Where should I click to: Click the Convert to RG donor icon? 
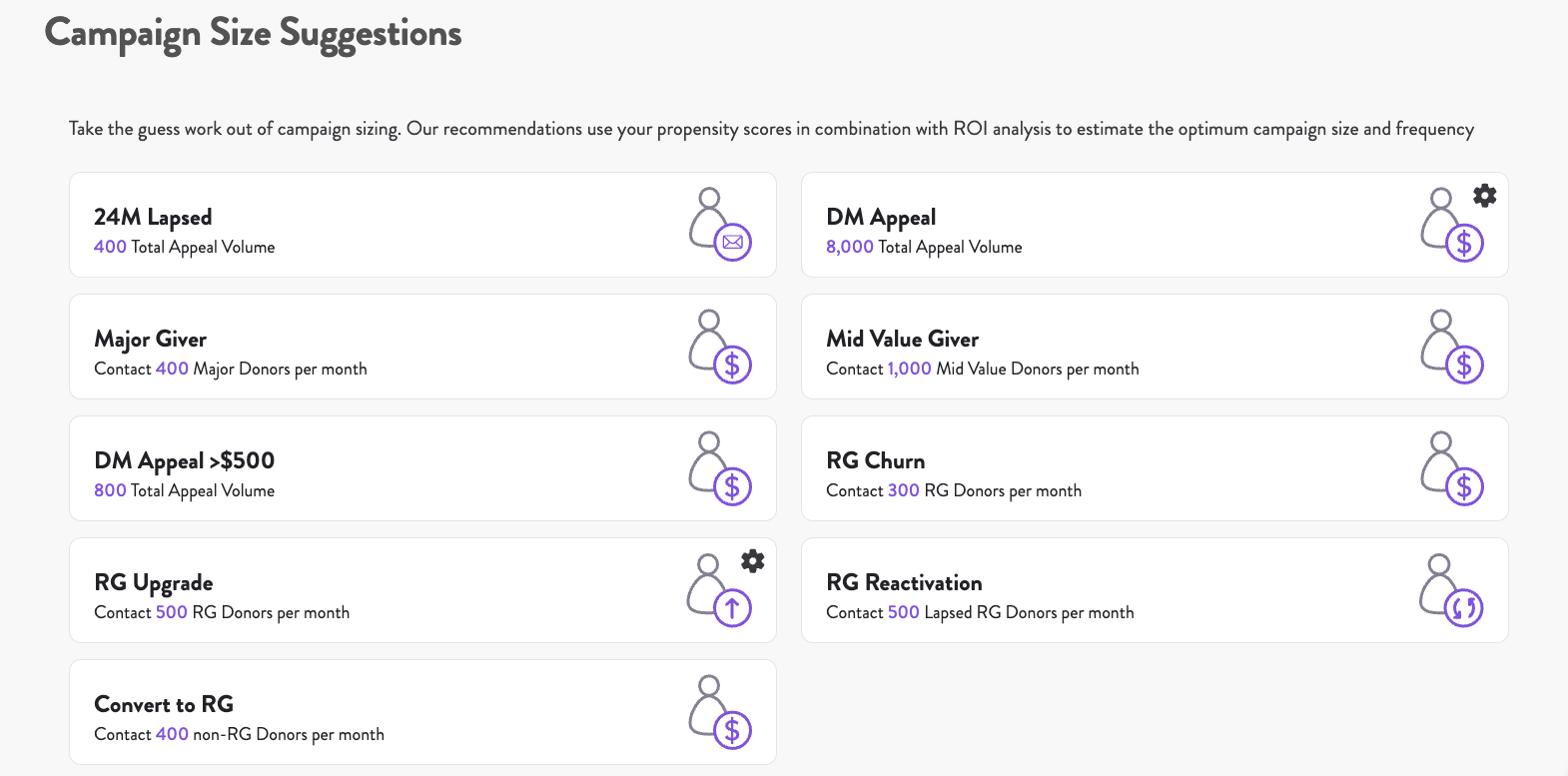pyautogui.click(x=720, y=712)
